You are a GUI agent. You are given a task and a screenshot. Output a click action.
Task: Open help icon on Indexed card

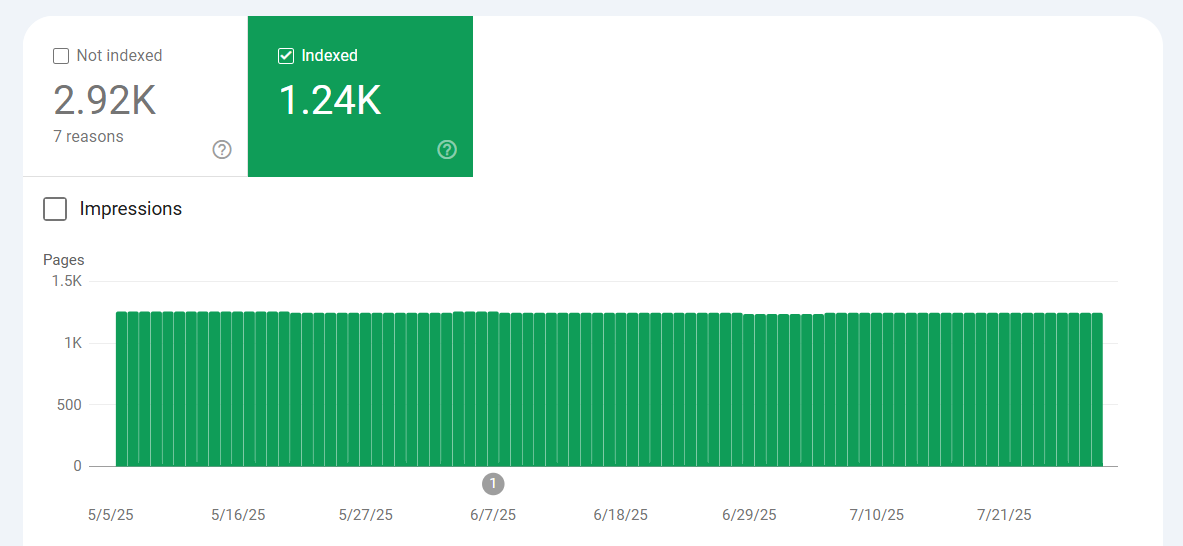point(447,149)
